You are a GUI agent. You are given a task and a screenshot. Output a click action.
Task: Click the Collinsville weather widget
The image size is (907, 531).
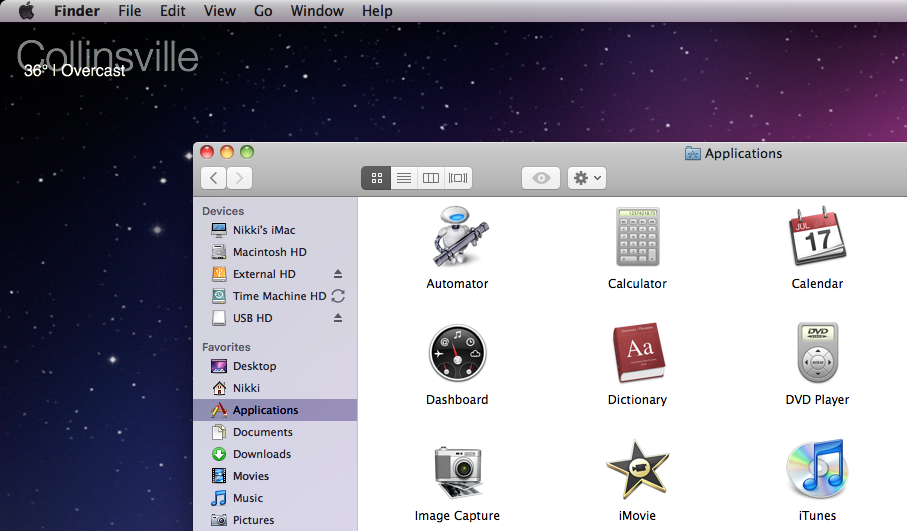(108, 58)
